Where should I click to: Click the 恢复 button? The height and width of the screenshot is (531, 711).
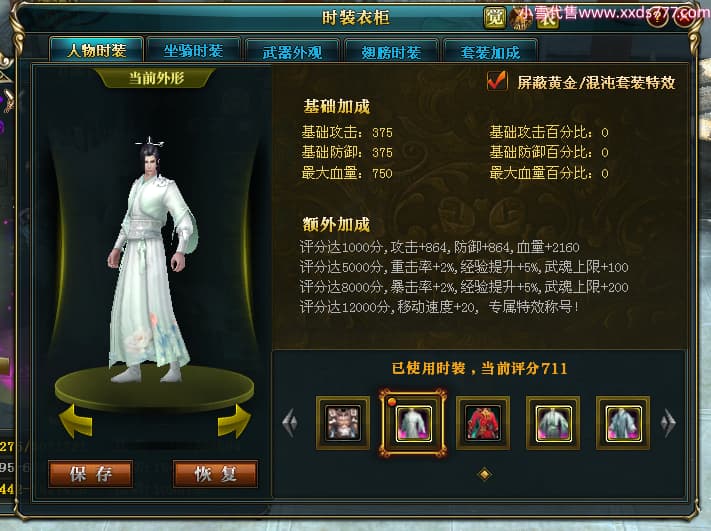pyautogui.click(x=215, y=474)
